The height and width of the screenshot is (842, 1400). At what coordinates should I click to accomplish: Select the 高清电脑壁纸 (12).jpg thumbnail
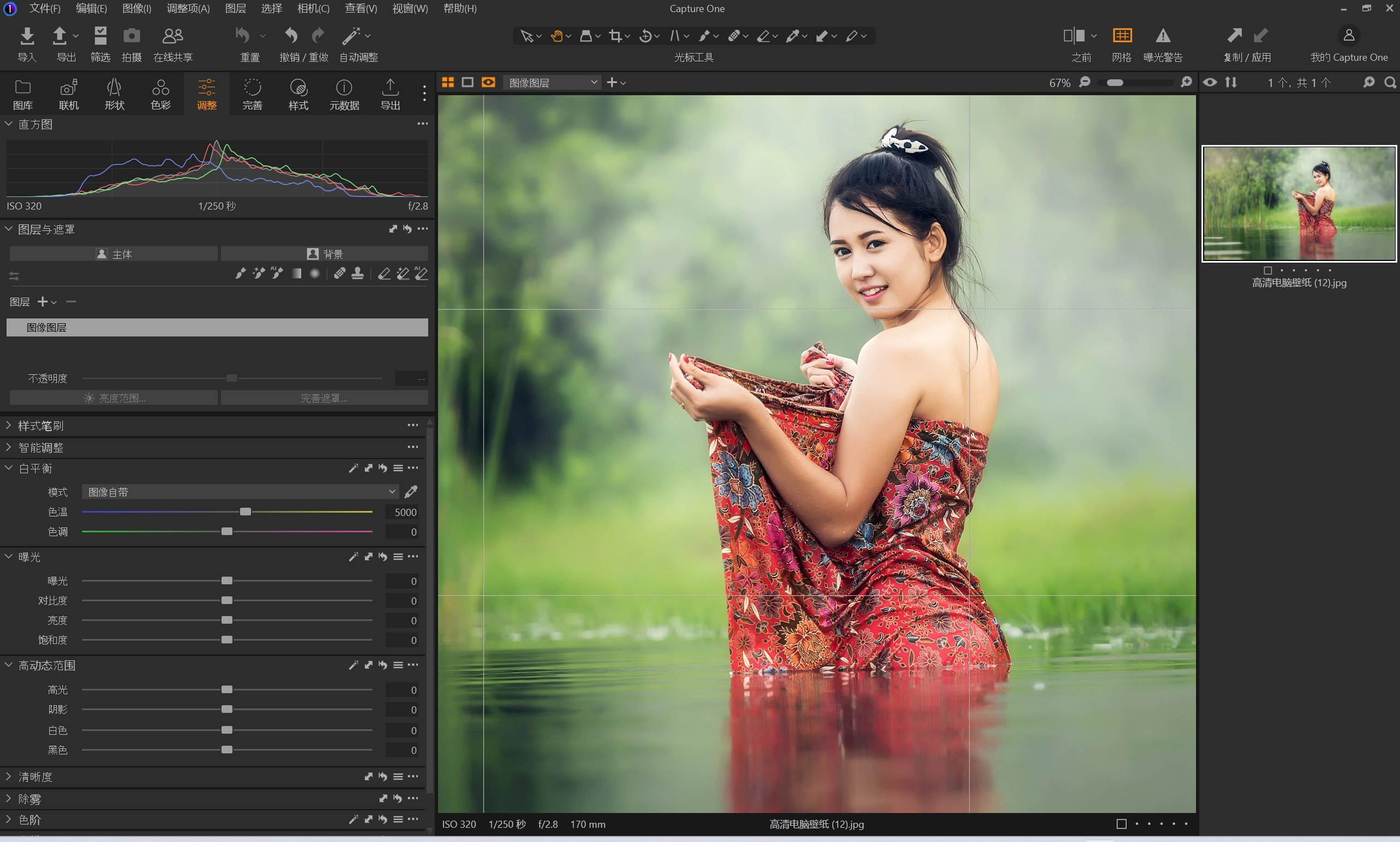click(1298, 204)
